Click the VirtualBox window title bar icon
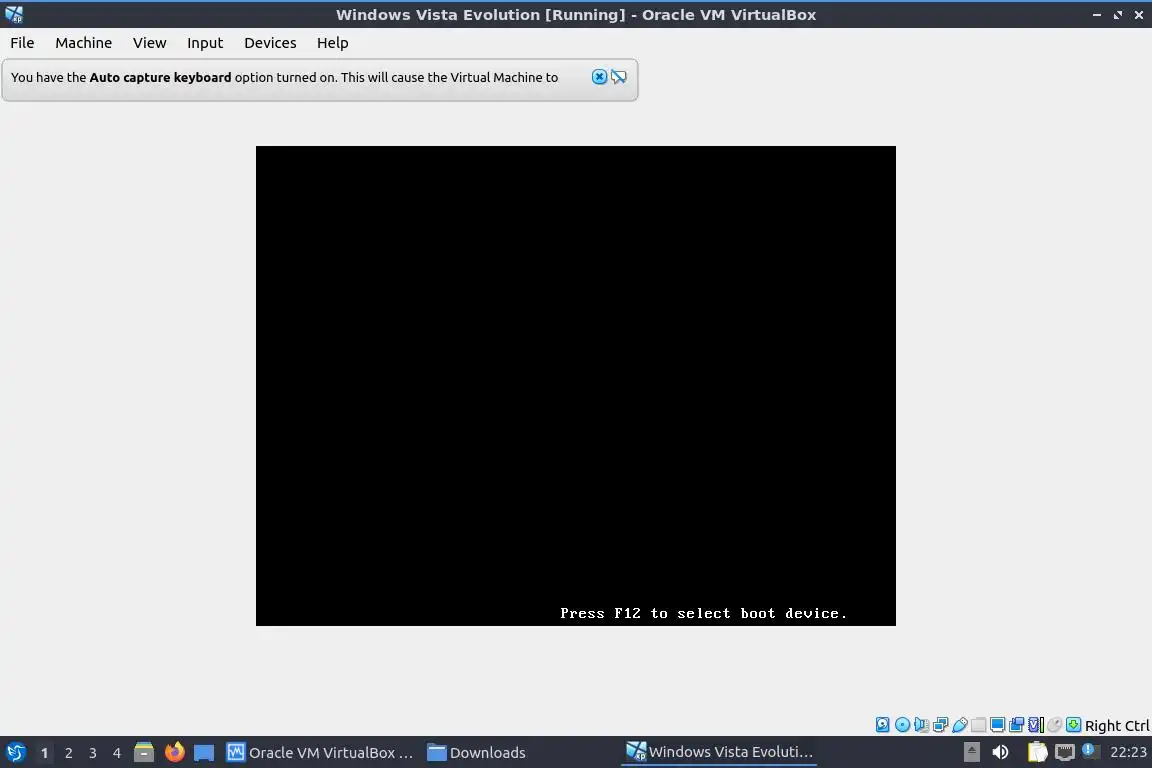1152x768 pixels. click(14, 14)
